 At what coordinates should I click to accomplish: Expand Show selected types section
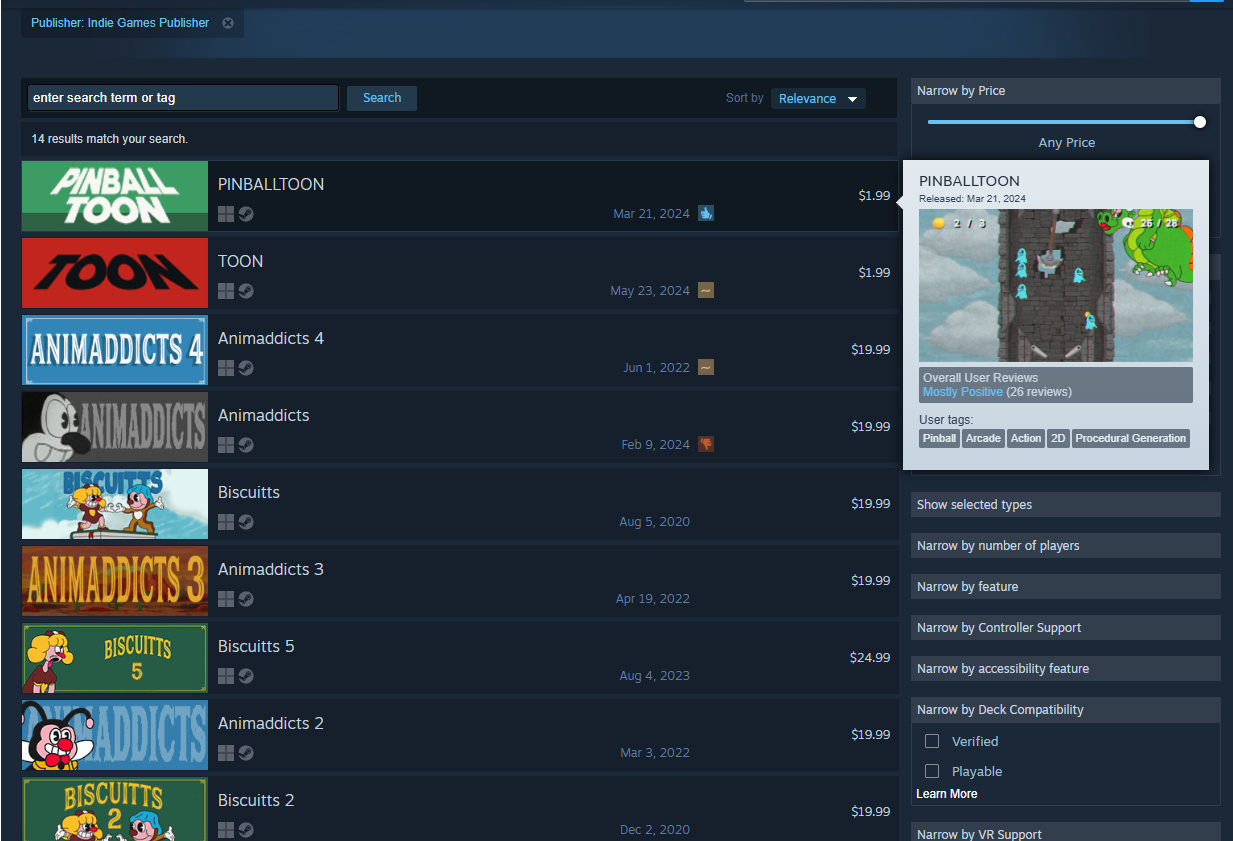1066,505
